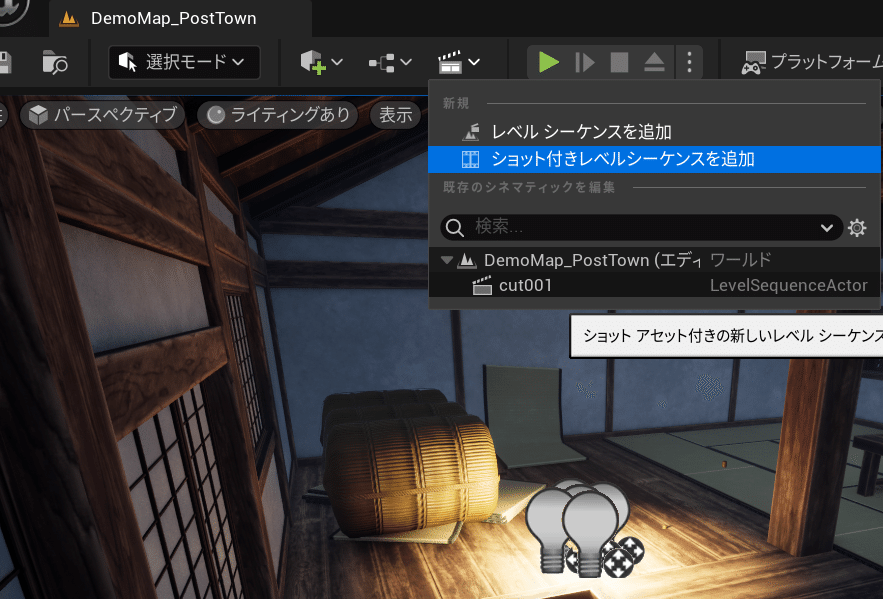Select レベル シーケンスを追加

tap(654, 132)
